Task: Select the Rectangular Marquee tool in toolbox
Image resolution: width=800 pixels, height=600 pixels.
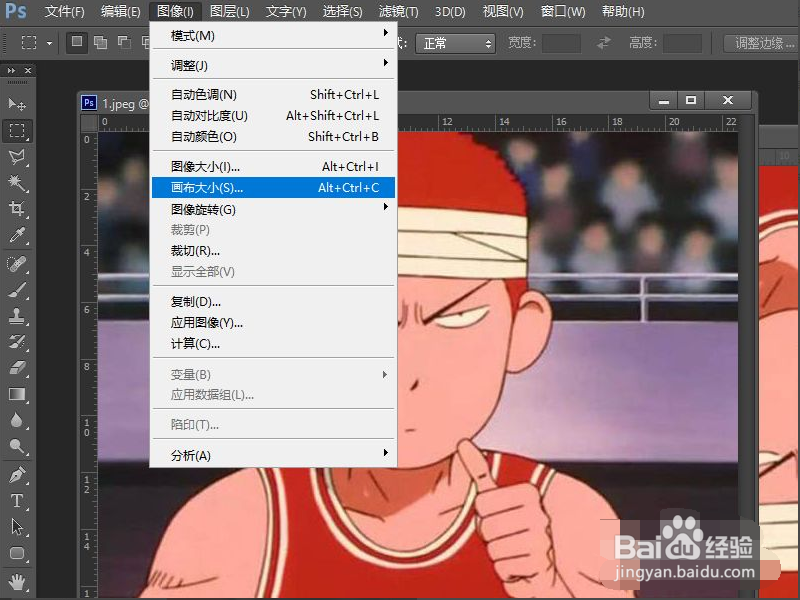Action: click(x=17, y=131)
